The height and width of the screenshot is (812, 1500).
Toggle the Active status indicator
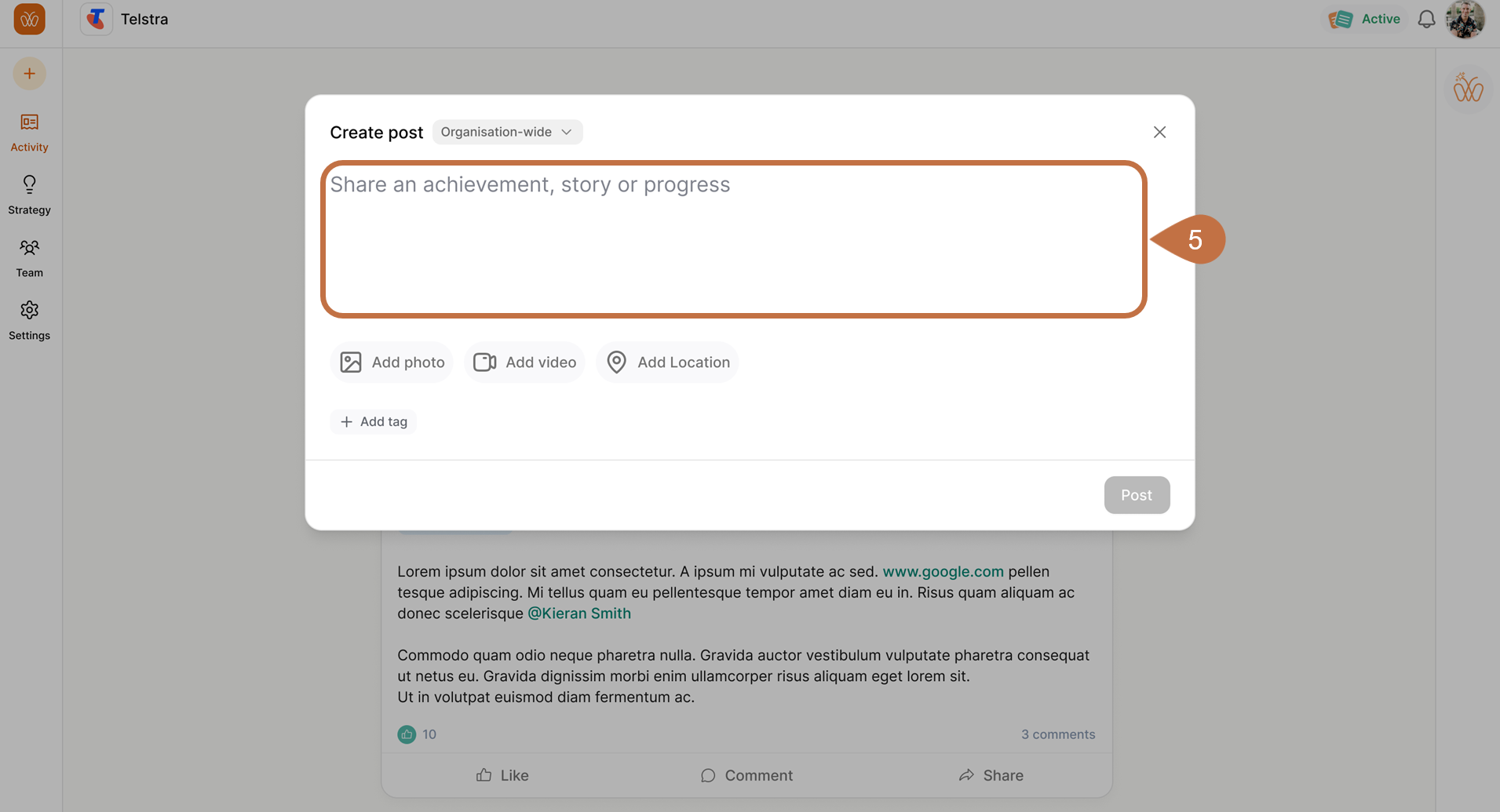pos(1365,19)
